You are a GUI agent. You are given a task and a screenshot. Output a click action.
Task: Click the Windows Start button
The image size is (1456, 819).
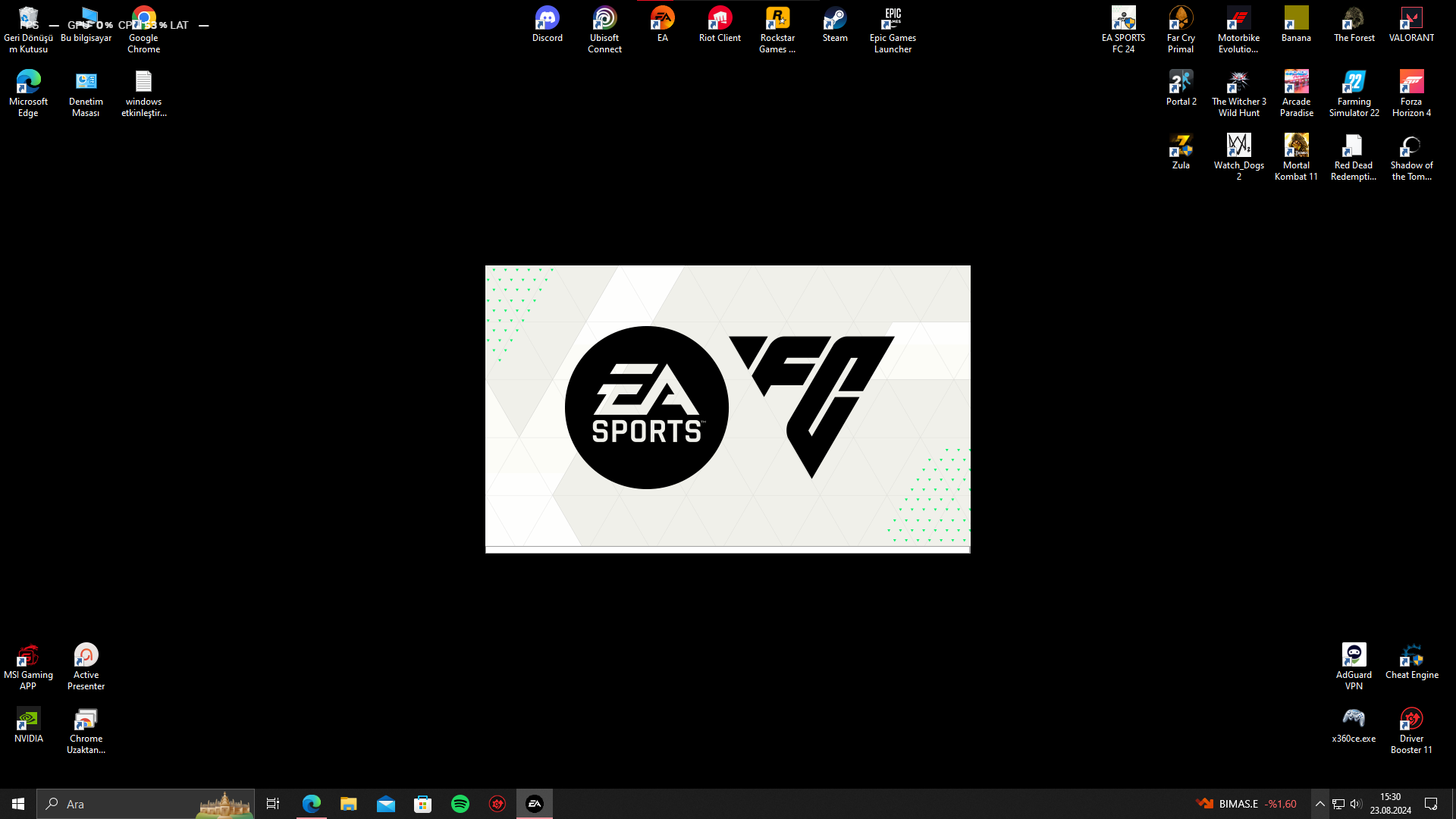coord(18,804)
